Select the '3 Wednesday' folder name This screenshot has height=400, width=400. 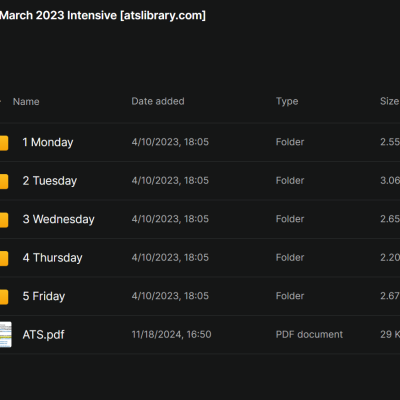coord(58,219)
